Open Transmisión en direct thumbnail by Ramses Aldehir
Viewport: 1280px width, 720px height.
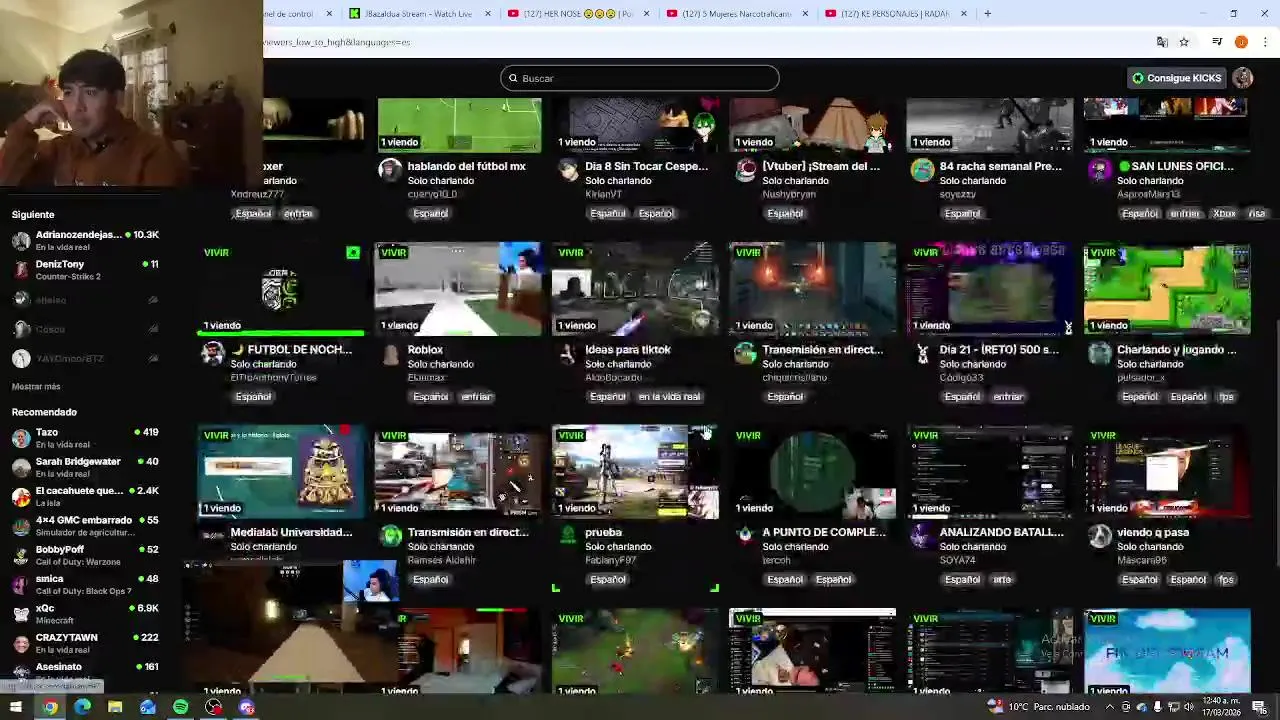(458, 472)
